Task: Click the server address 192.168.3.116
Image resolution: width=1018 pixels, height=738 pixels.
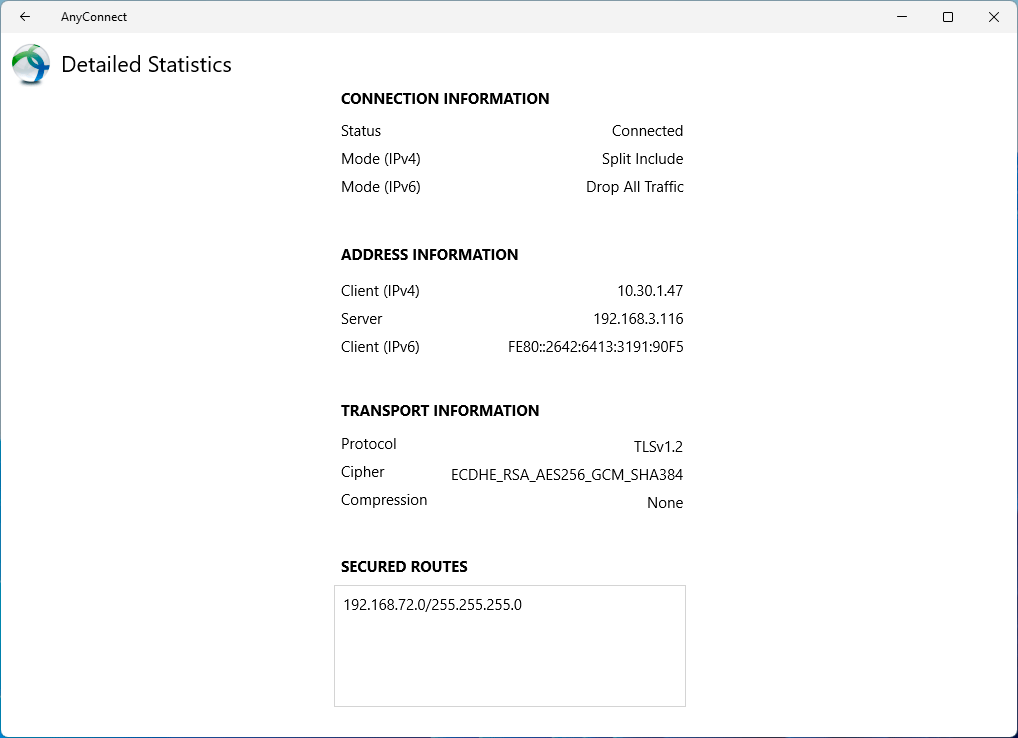Action: (x=638, y=319)
